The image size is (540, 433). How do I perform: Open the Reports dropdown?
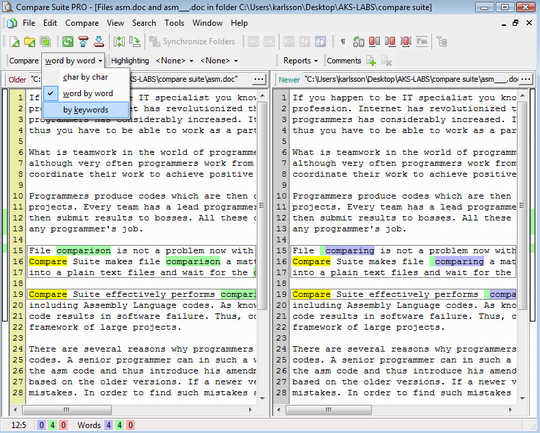[x=300, y=61]
